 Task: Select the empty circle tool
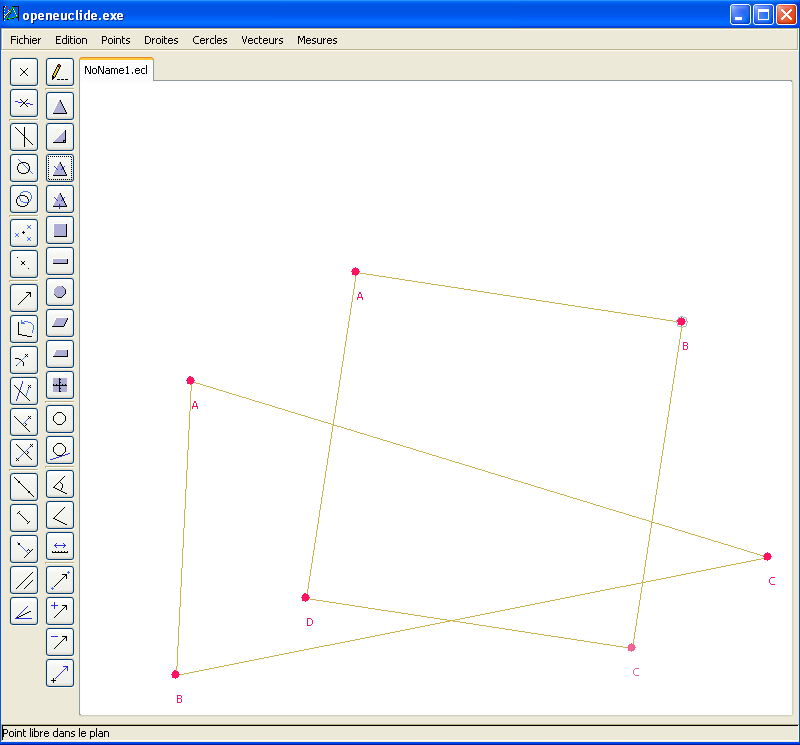tap(60, 419)
